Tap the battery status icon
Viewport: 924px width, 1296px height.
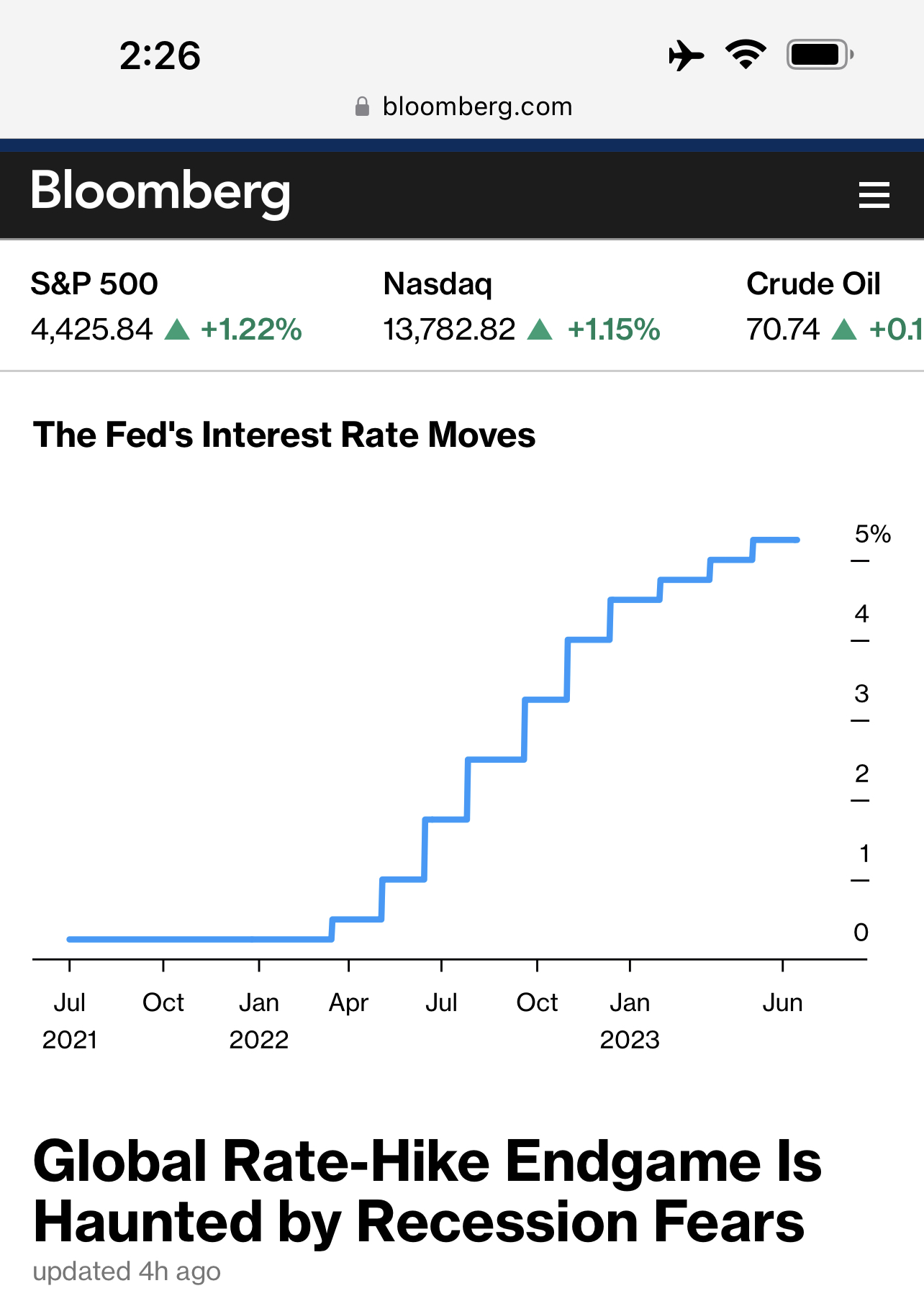(x=819, y=55)
